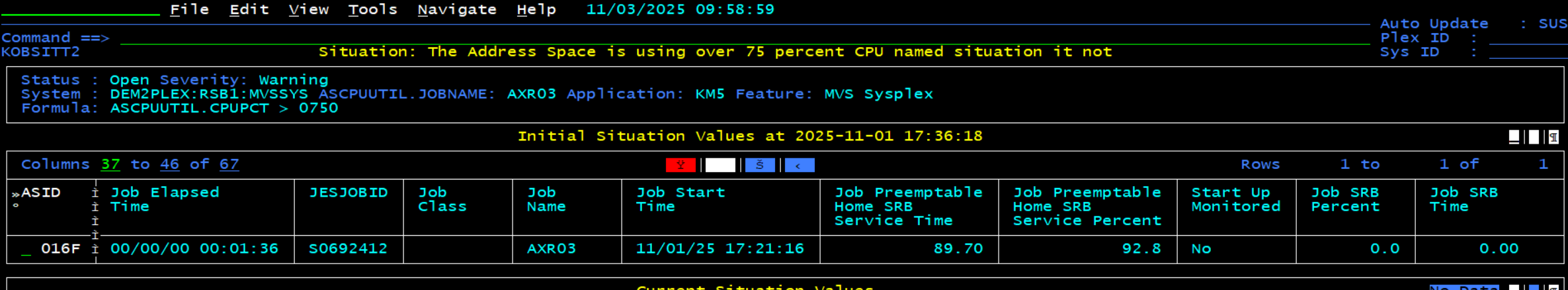Open the Tools menu
Viewport: 1568px width, 290px height.
point(373,9)
